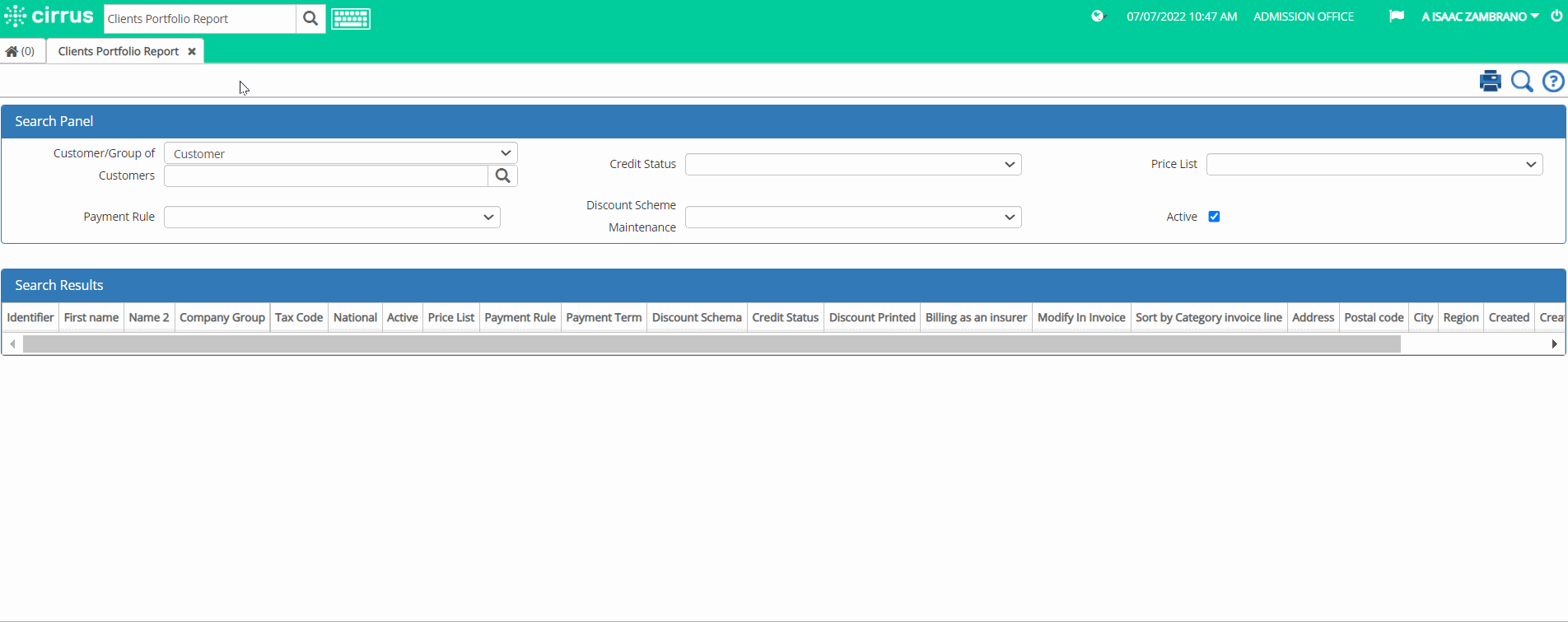Click the Region column header
Viewport: 1568px width, 622px height.
pyautogui.click(x=1461, y=317)
